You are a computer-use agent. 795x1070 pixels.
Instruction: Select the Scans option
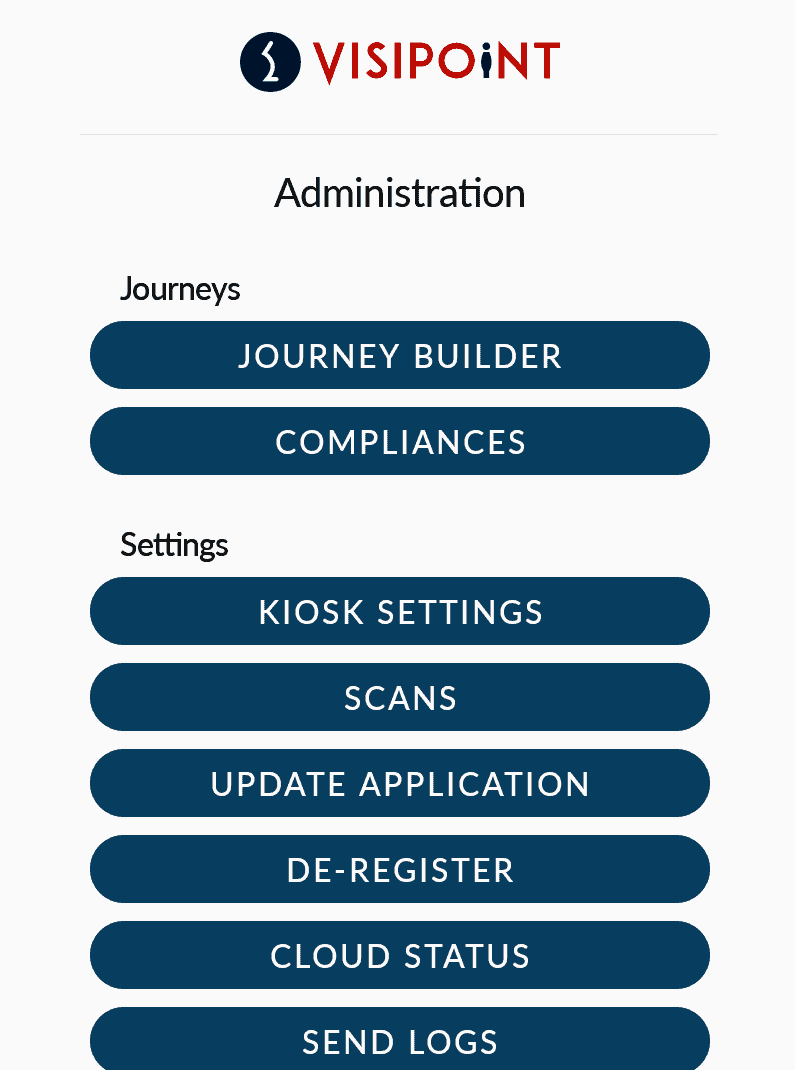pyautogui.click(x=400, y=697)
